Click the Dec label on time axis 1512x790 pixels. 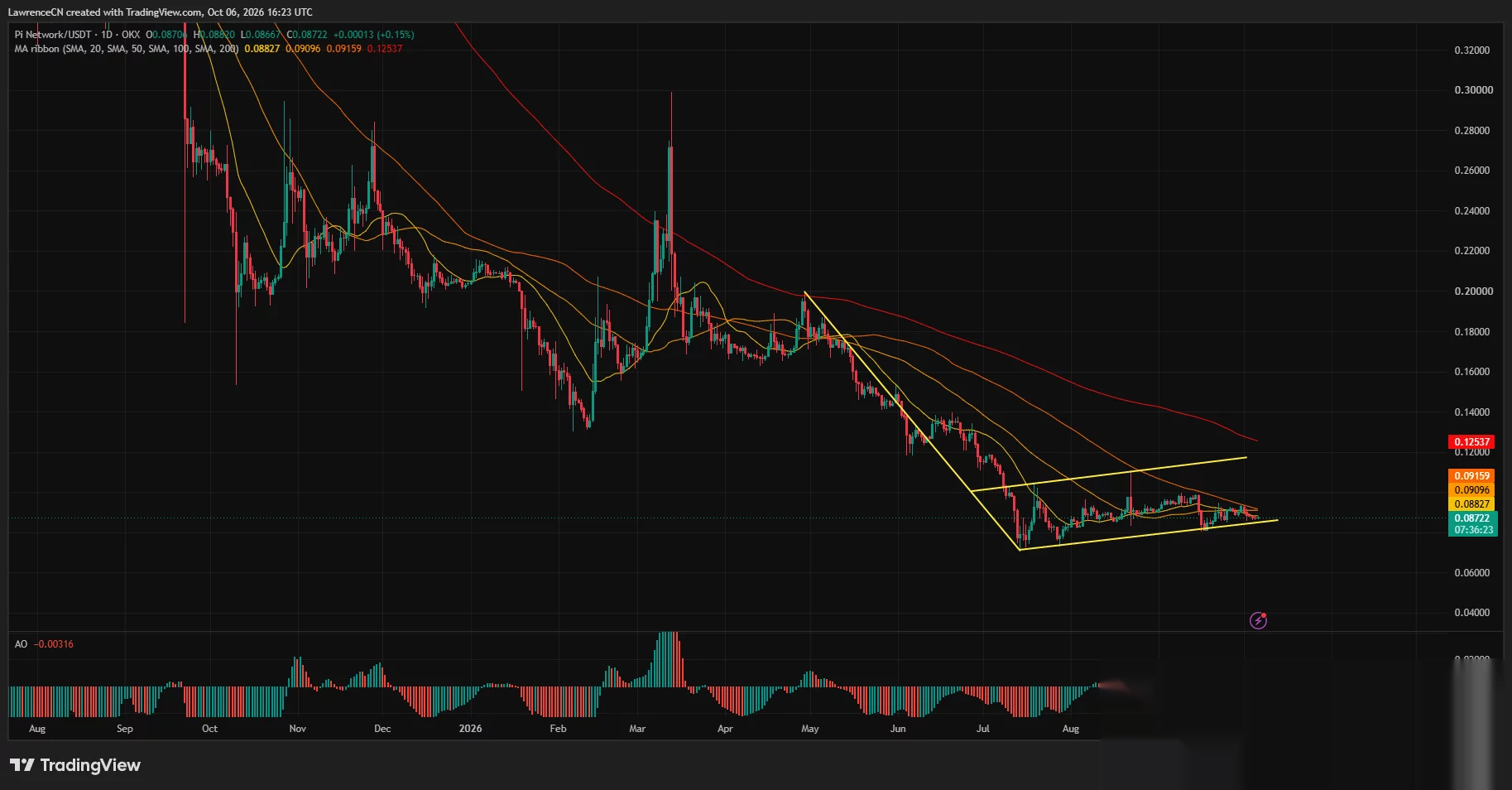[x=382, y=729]
